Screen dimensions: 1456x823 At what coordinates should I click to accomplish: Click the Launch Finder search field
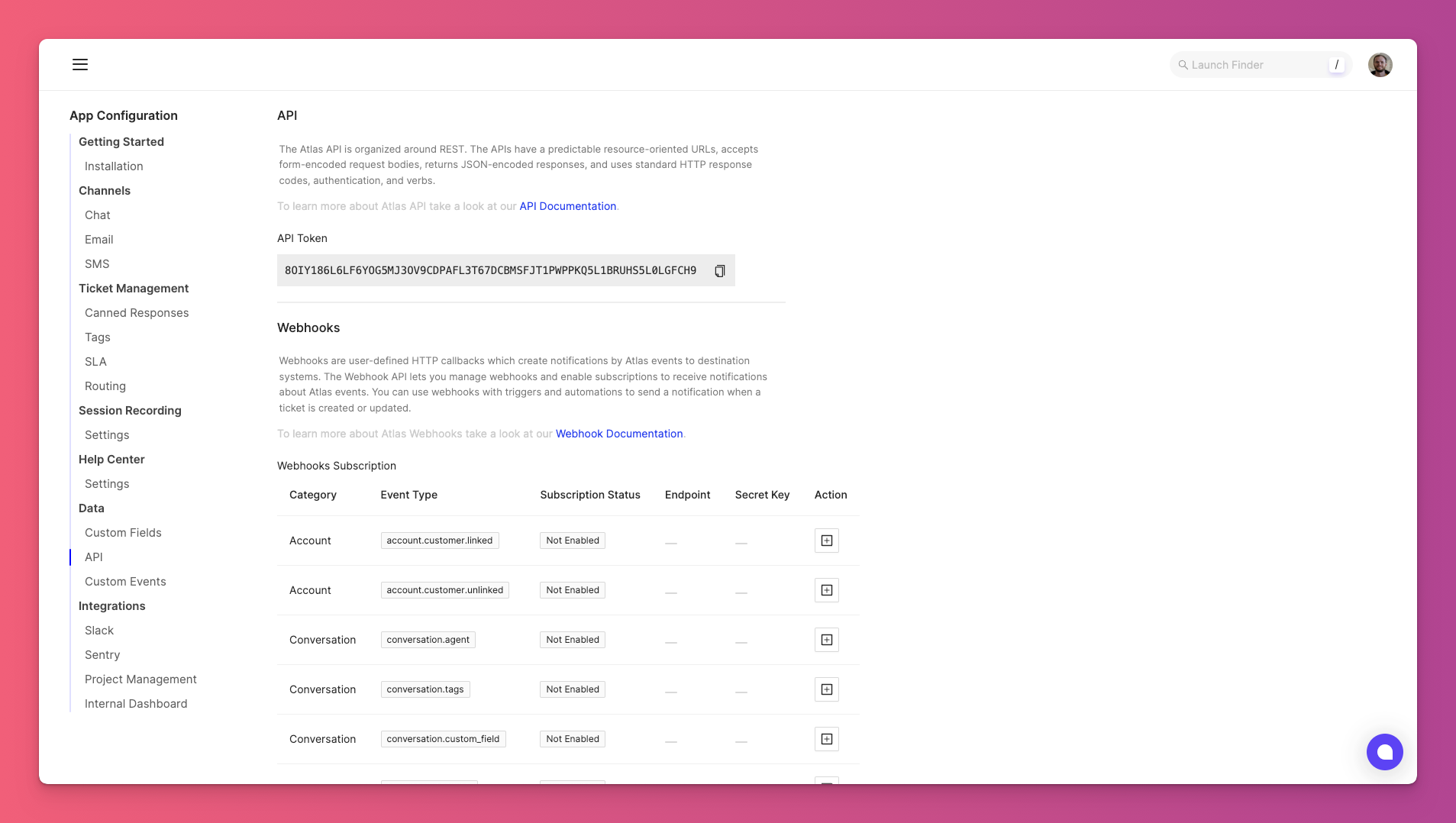(1260, 65)
